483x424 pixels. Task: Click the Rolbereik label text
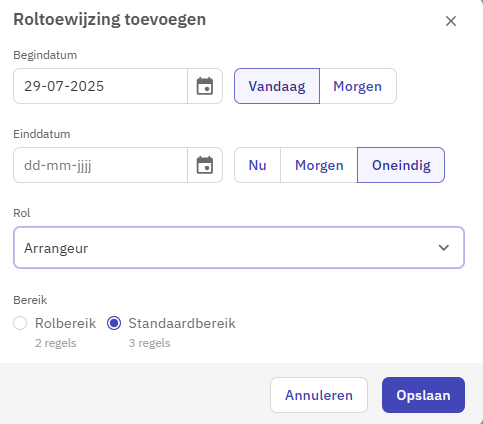(x=65, y=323)
